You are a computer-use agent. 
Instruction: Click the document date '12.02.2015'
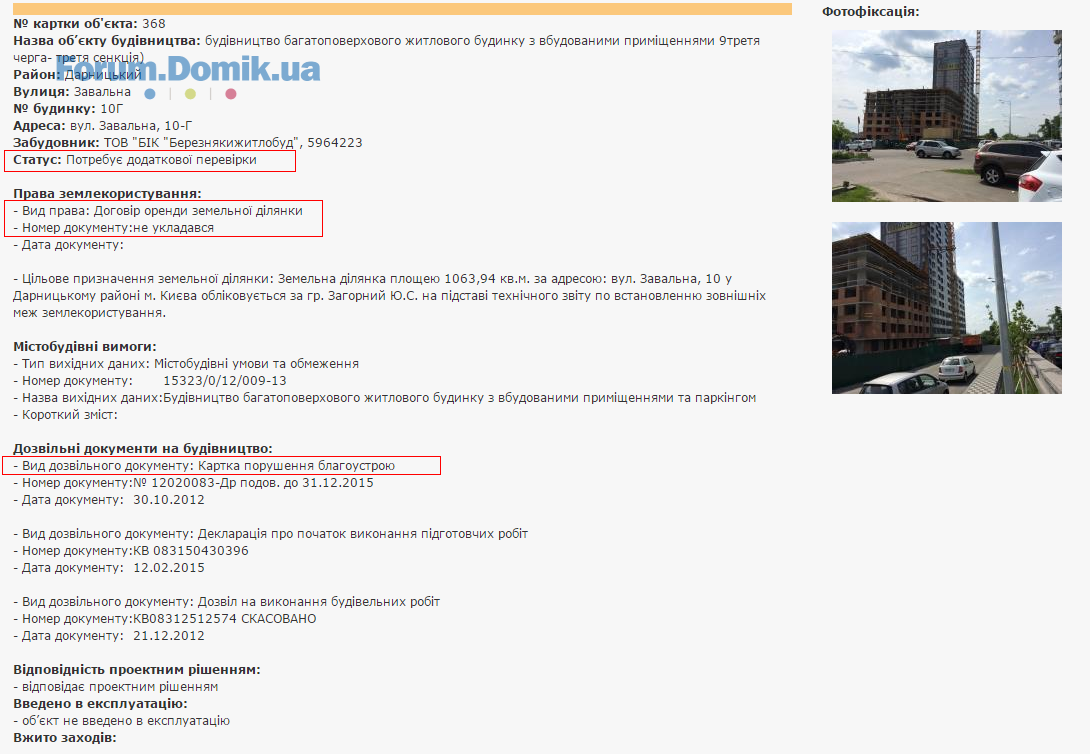pos(169,568)
